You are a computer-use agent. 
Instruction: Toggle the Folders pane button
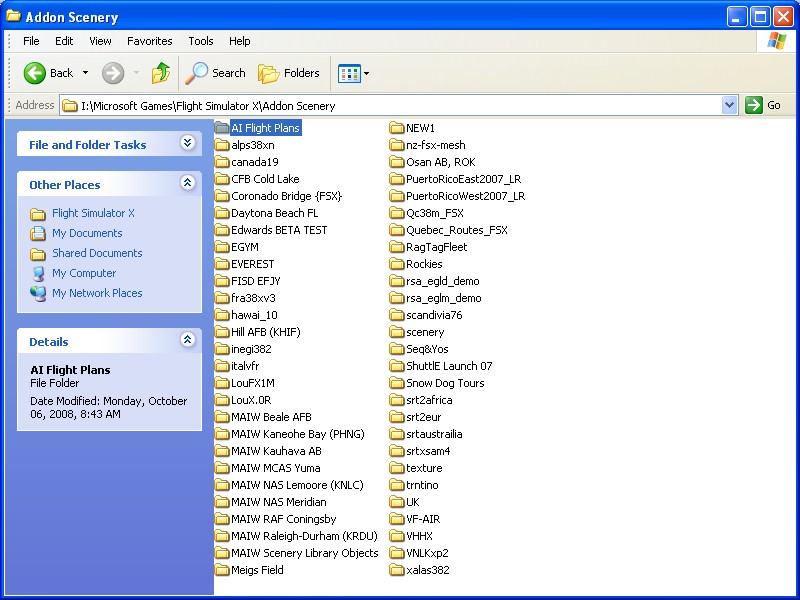point(289,73)
